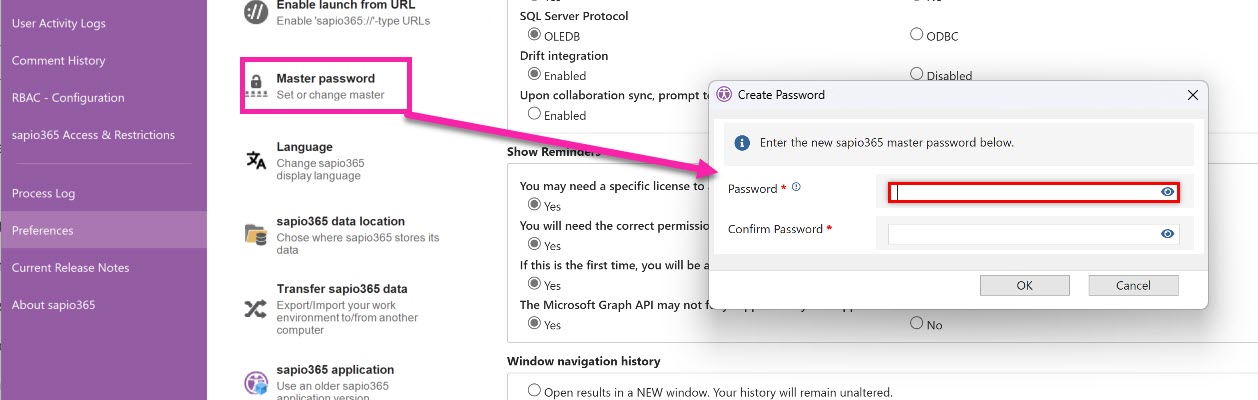Click the Enable launch from URL icon
The width and height of the screenshot is (1258, 400).
click(256, 12)
